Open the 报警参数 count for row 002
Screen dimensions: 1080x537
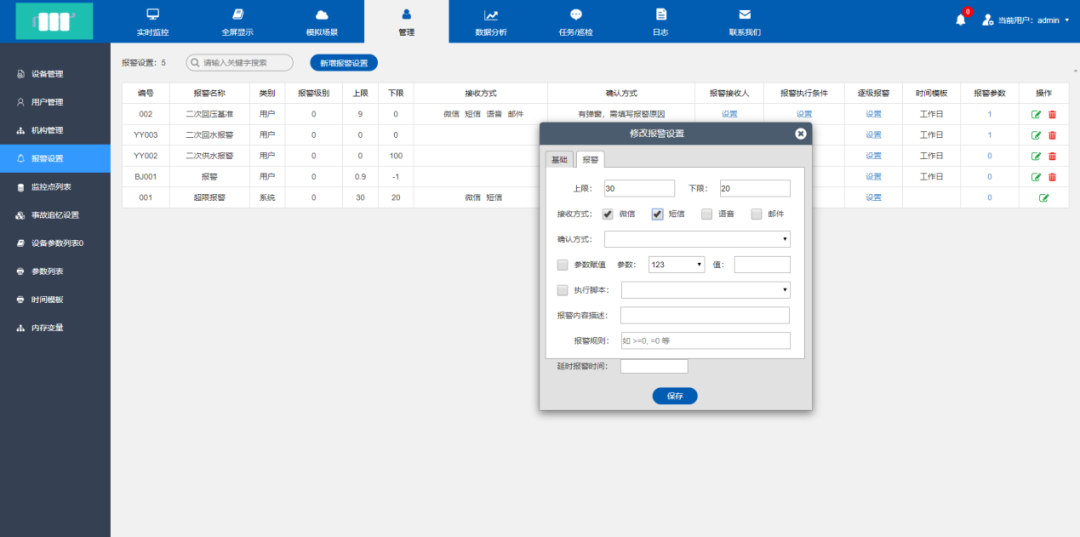click(x=990, y=114)
